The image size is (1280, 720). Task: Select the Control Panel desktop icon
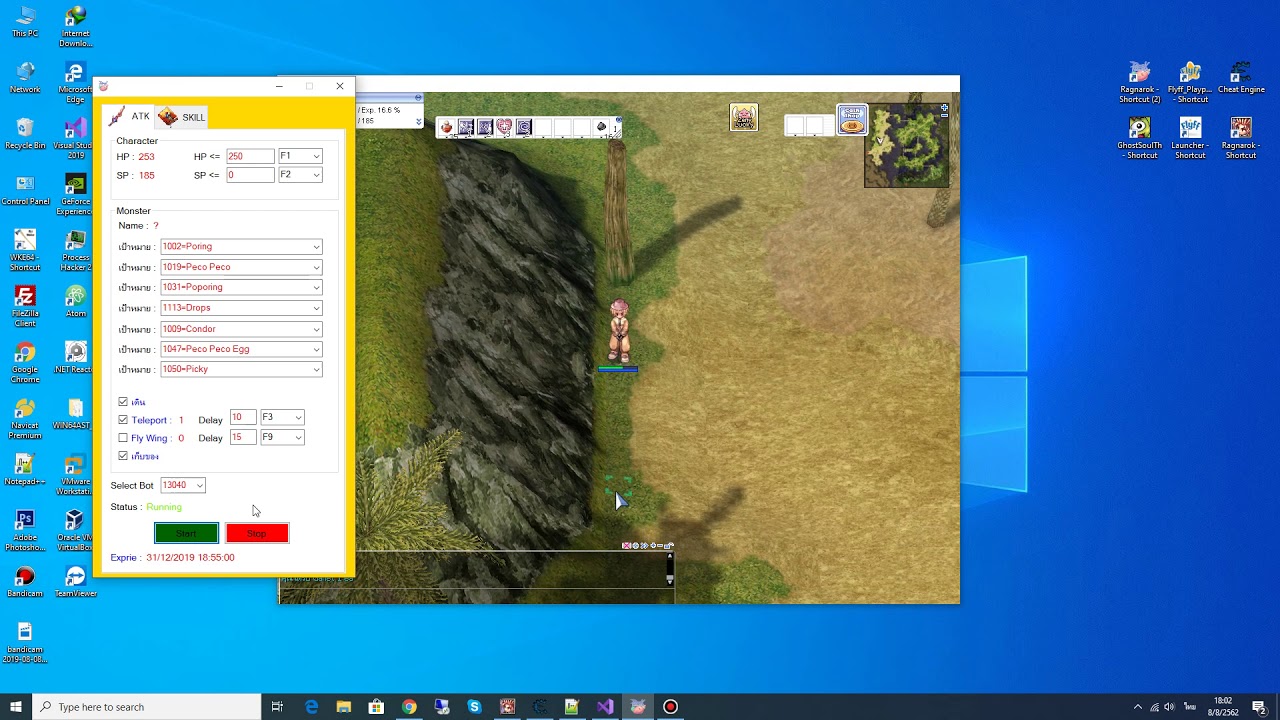[25, 190]
